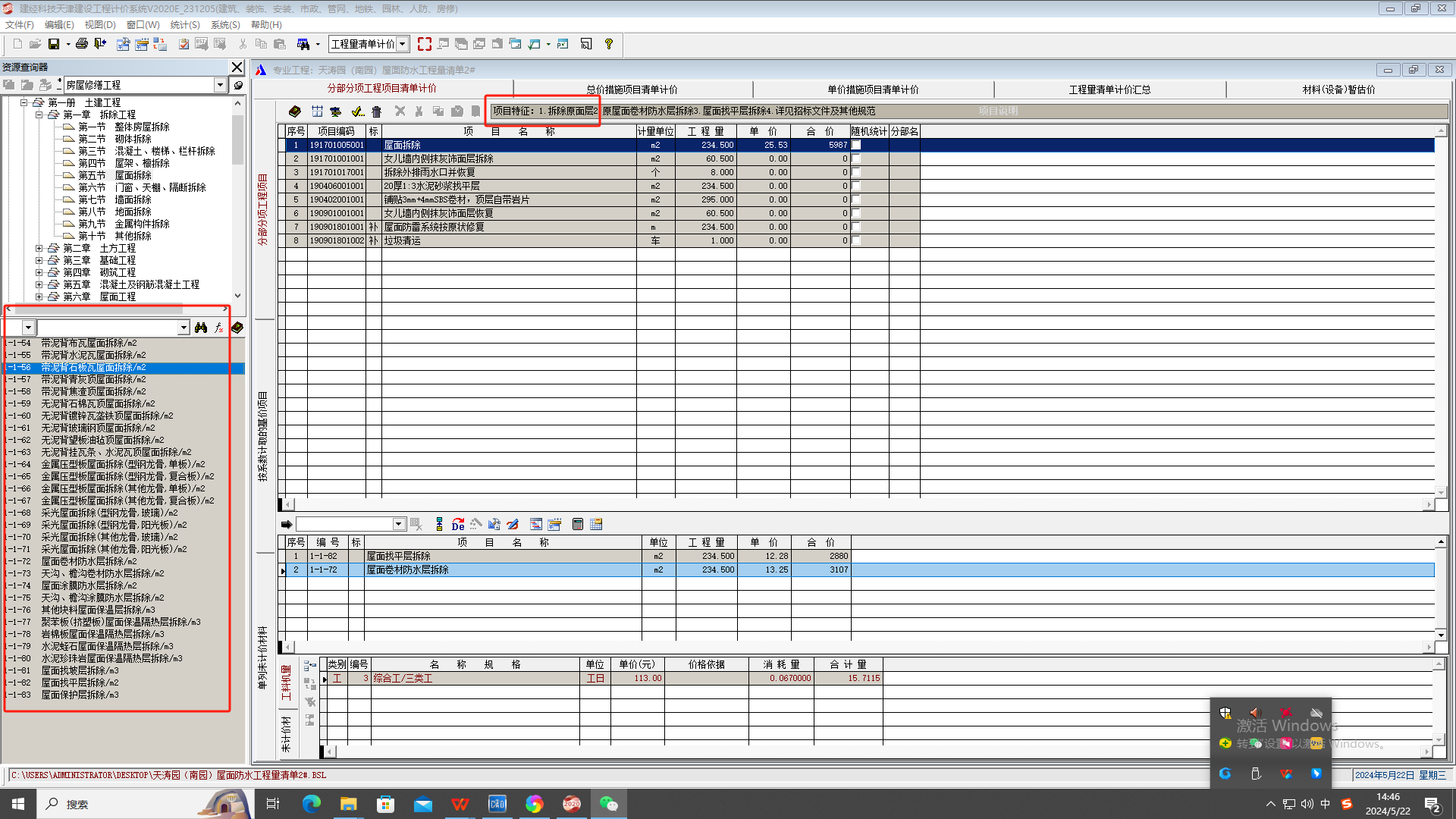Click the brown book icon in list toolbar
The height and width of the screenshot is (819, 1456).
[295, 111]
